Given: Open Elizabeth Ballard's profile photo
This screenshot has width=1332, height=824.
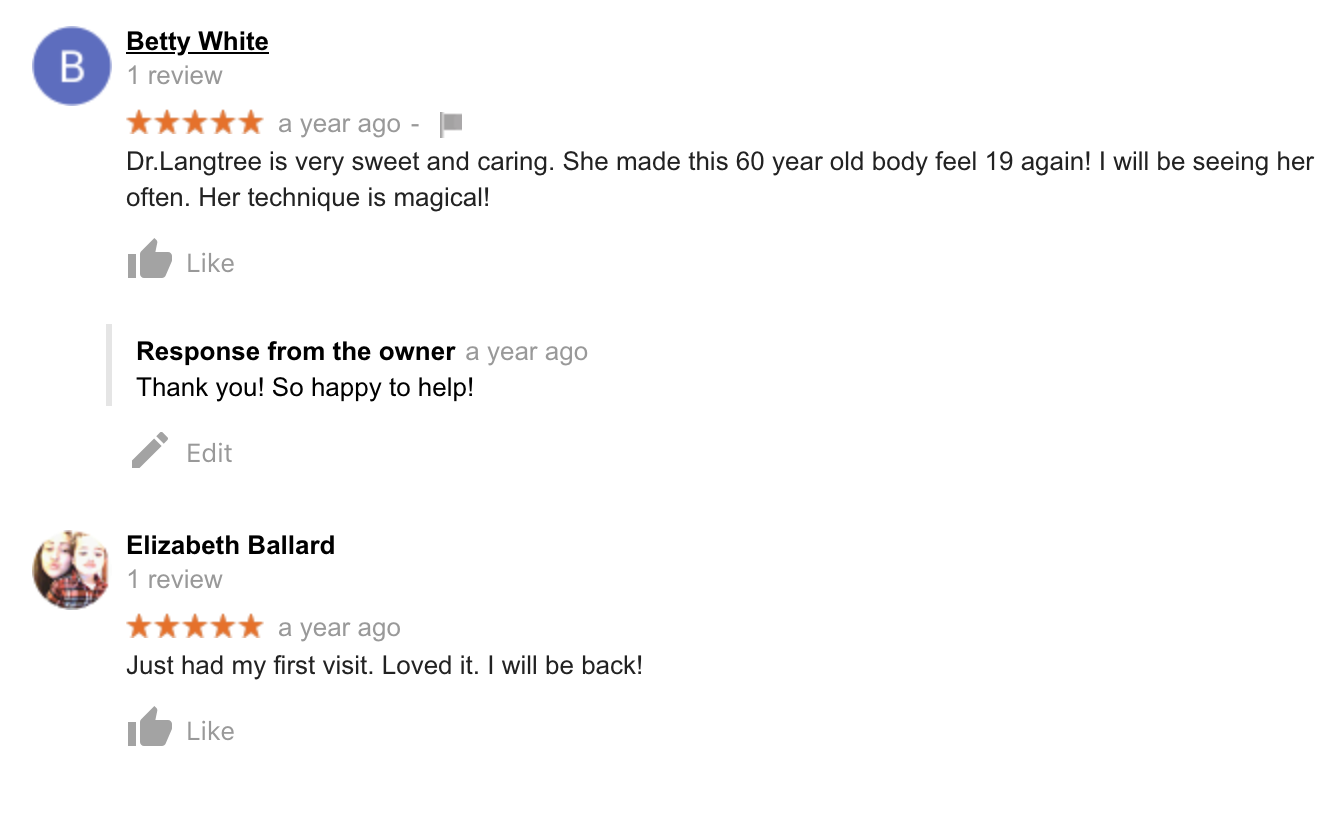Looking at the screenshot, I should pyautogui.click(x=71, y=570).
